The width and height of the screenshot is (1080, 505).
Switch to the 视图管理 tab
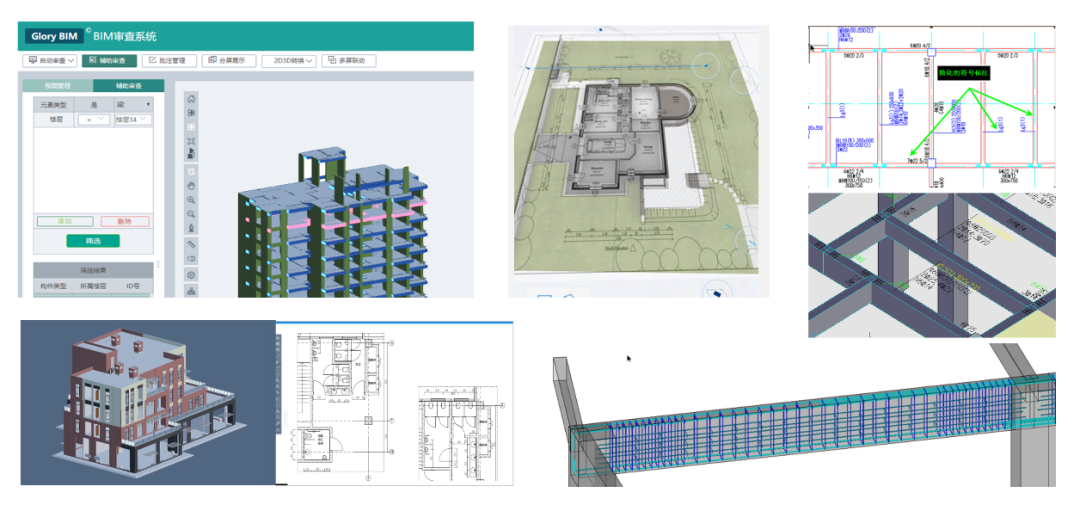pos(57,86)
